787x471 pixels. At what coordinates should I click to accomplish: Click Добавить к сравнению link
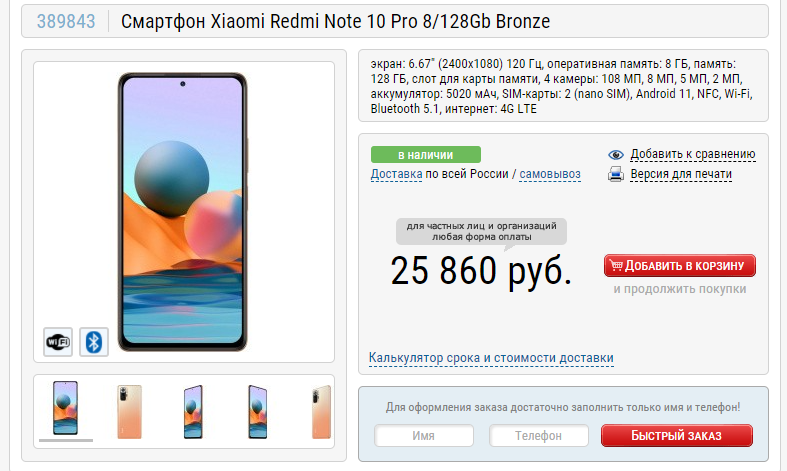(693, 154)
